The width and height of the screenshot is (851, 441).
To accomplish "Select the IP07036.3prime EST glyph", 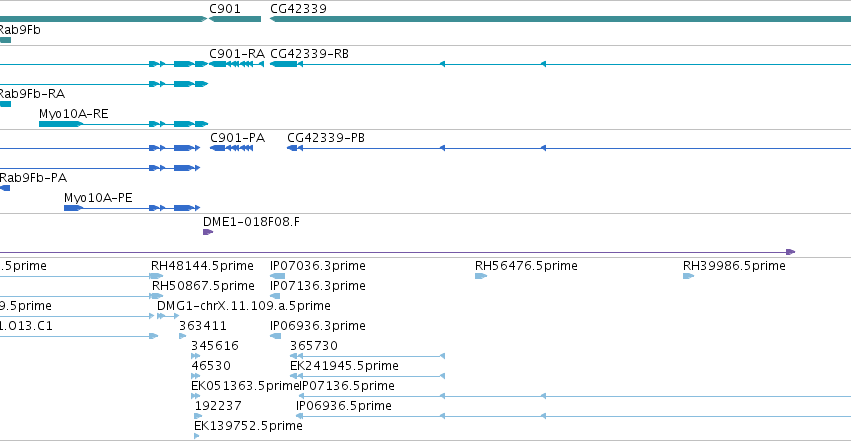I will tap(277, 276).
